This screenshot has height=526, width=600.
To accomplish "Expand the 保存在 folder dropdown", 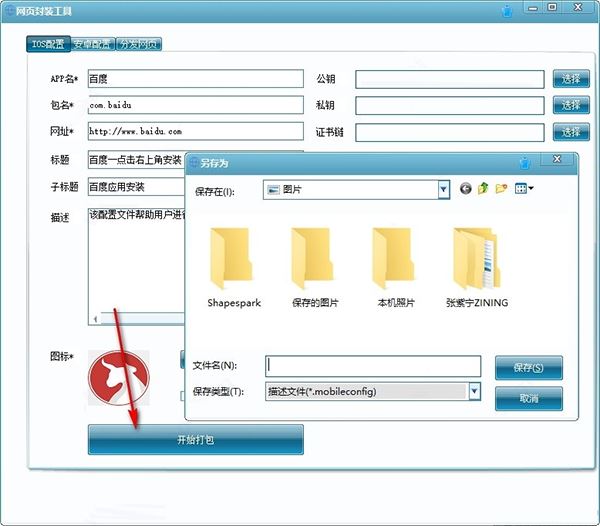I will pyautogui.click(x=443, y=189).
